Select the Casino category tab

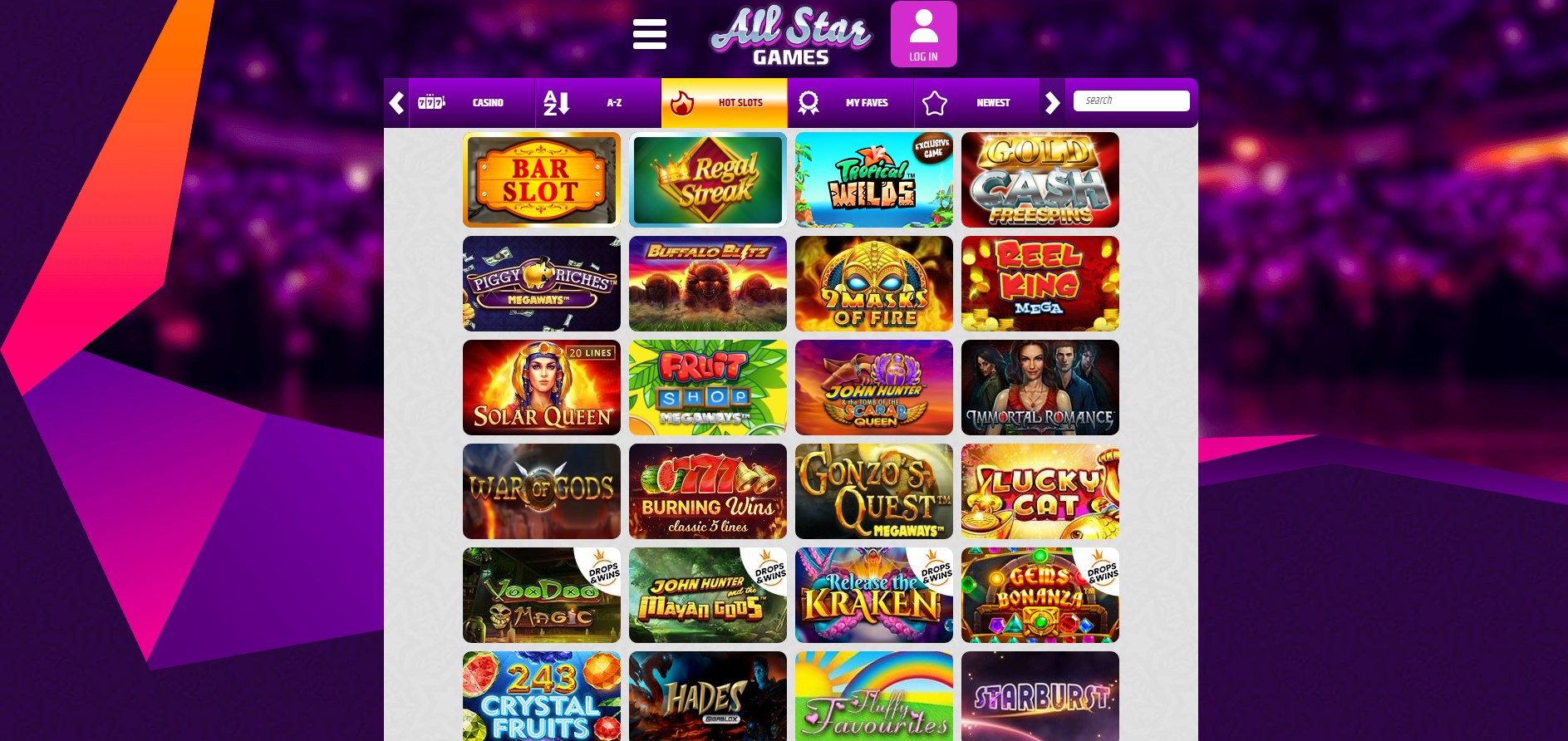tap(471, 103)
